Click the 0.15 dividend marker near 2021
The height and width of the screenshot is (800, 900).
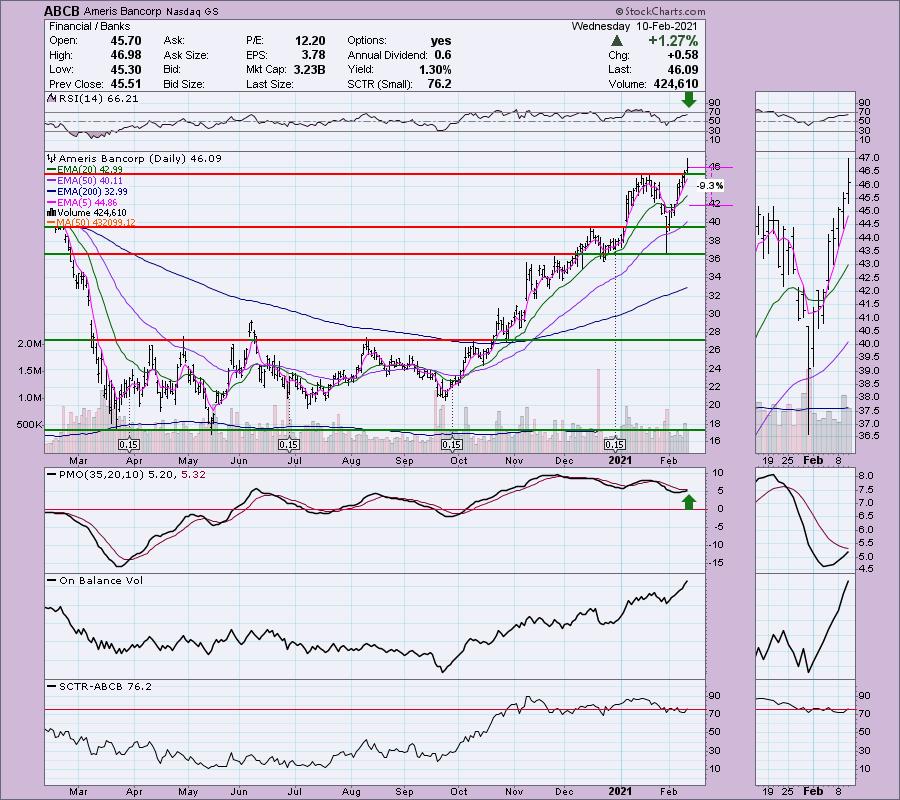(x=615, y=445)
